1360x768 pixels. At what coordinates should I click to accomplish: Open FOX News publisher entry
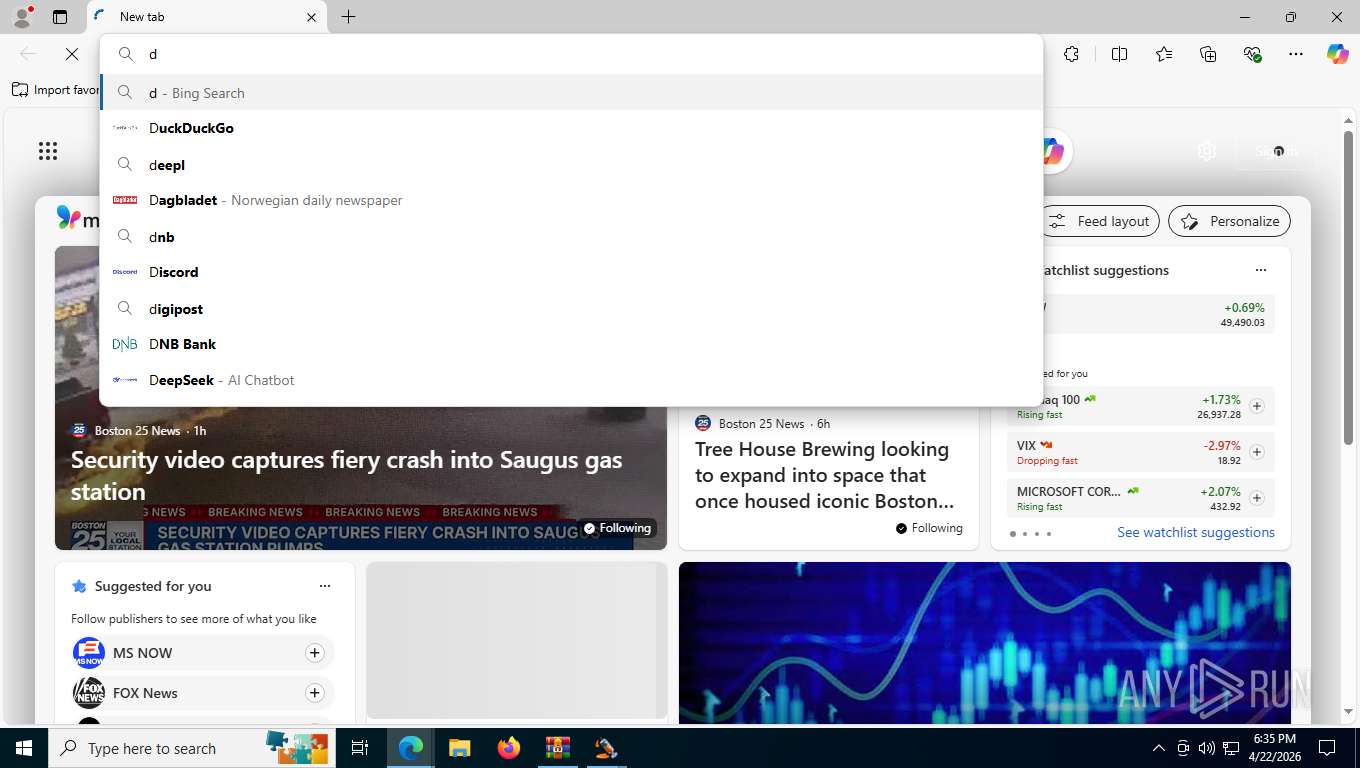[x=202, y=693]
